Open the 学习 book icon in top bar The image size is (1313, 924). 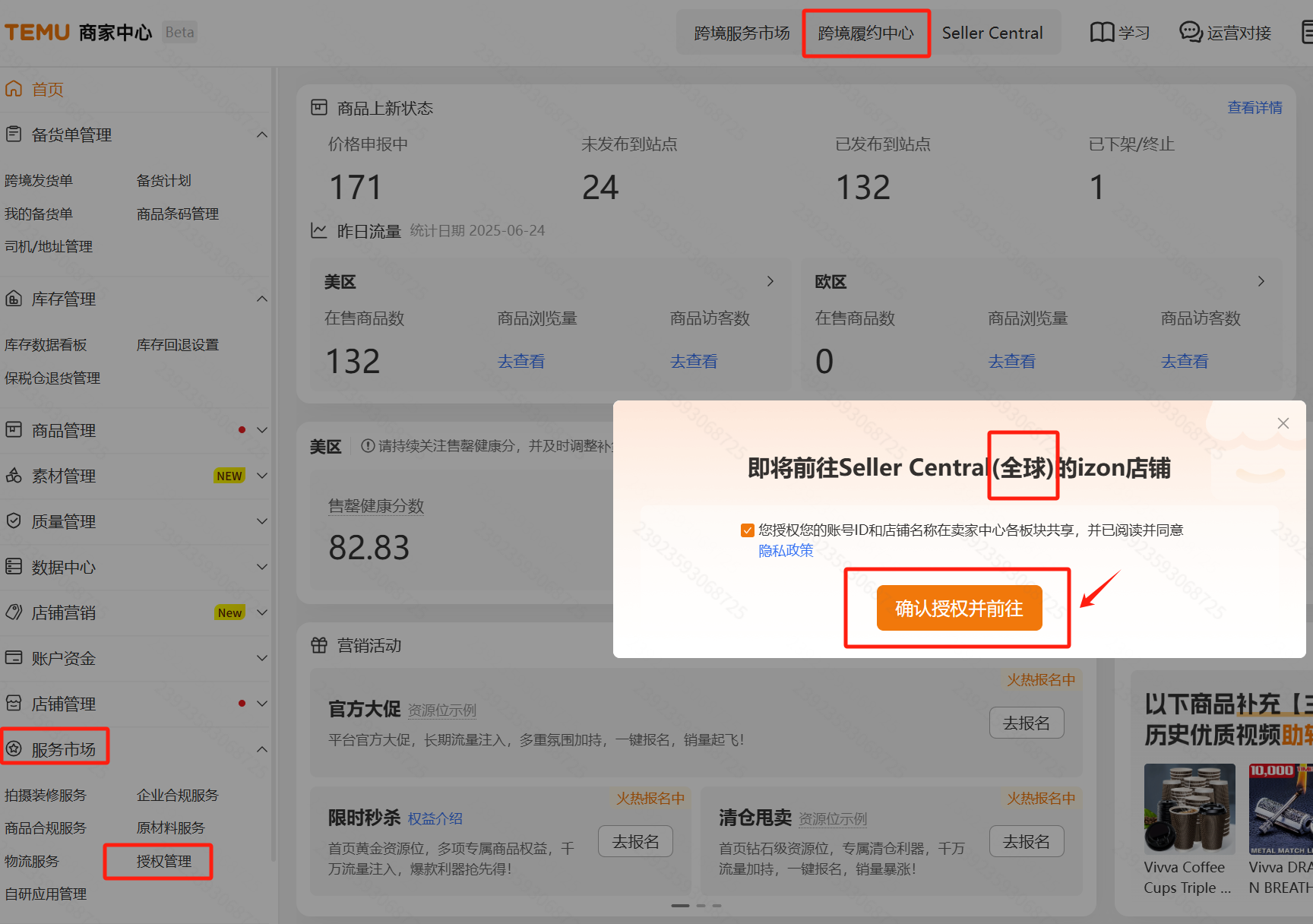(1101, 32)
